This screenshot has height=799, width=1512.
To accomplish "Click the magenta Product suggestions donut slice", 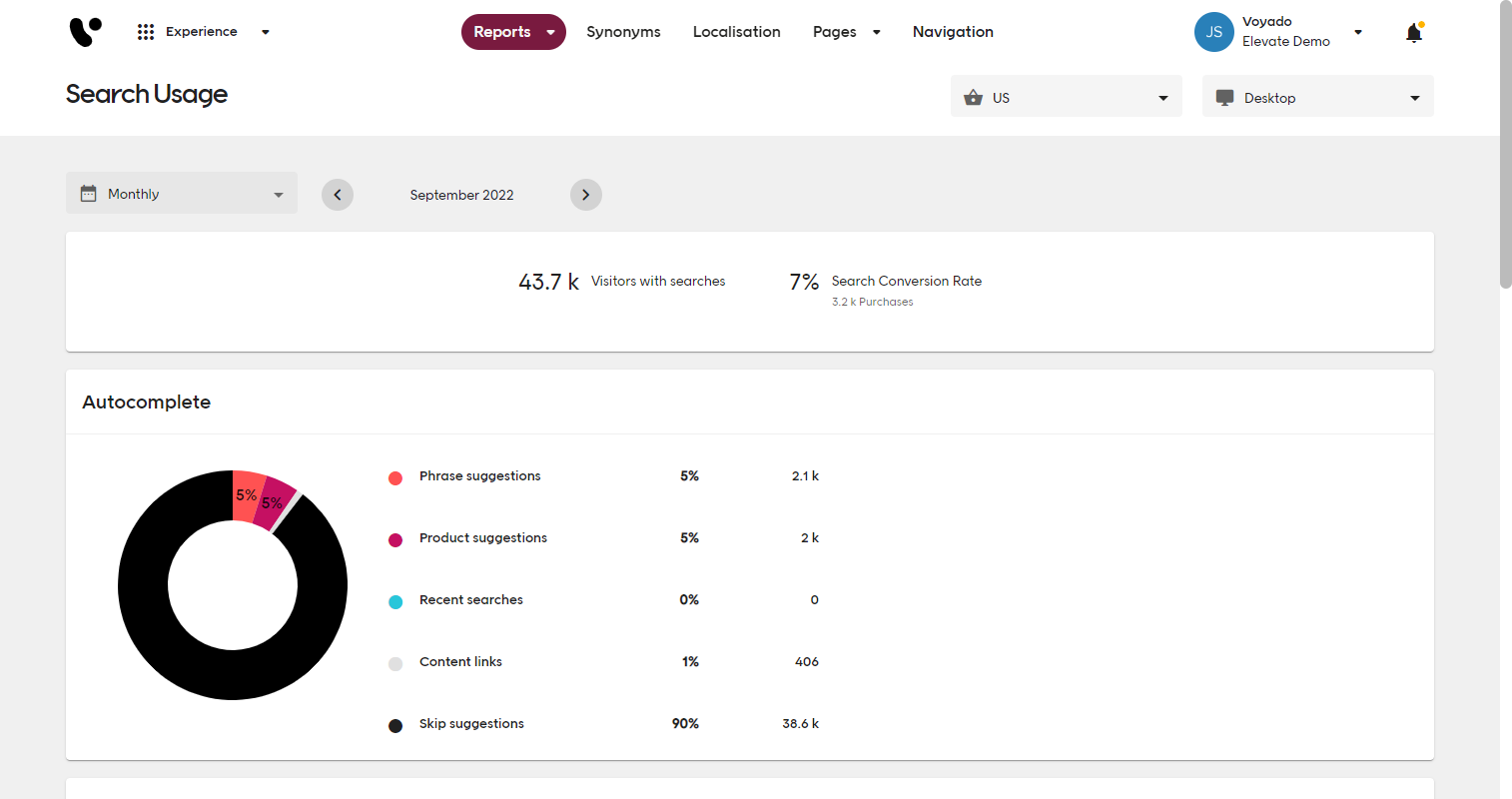I will click(x=276, y=503).
